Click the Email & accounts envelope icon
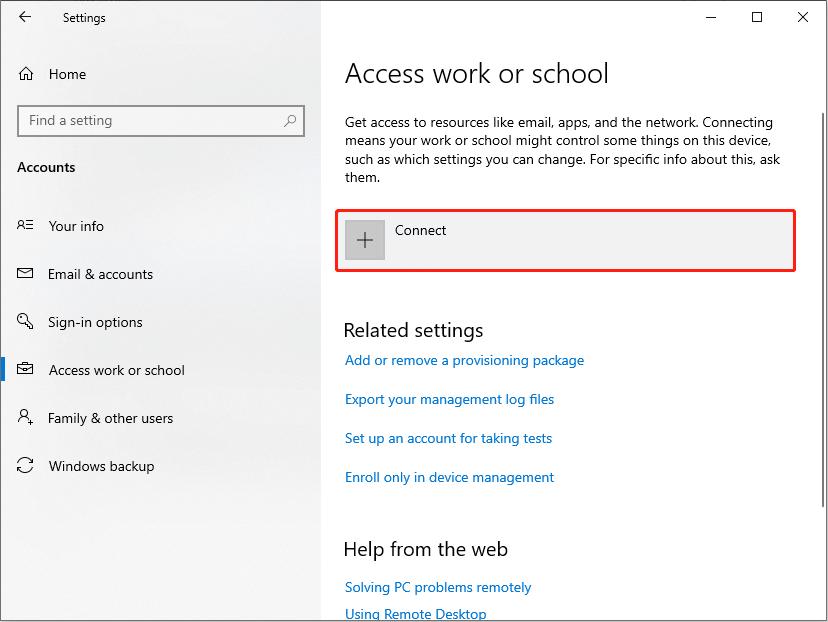 click(26, 274)
